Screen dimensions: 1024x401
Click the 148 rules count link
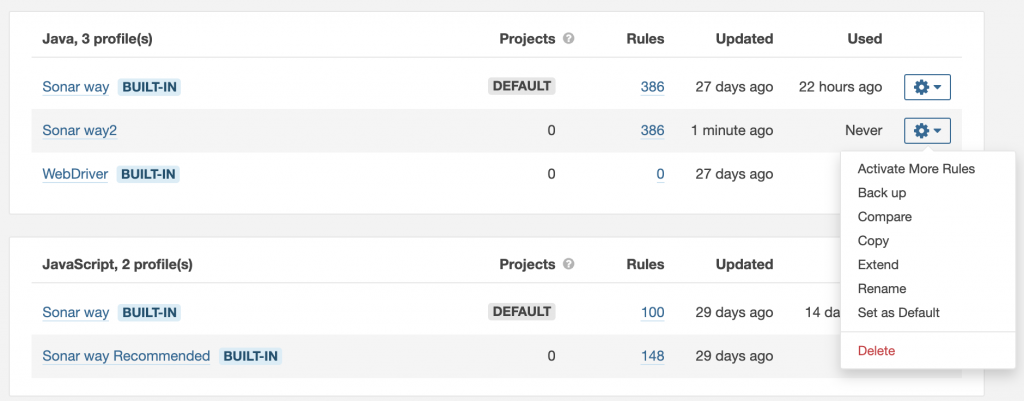pyautogui.click(x=652, y=356)
